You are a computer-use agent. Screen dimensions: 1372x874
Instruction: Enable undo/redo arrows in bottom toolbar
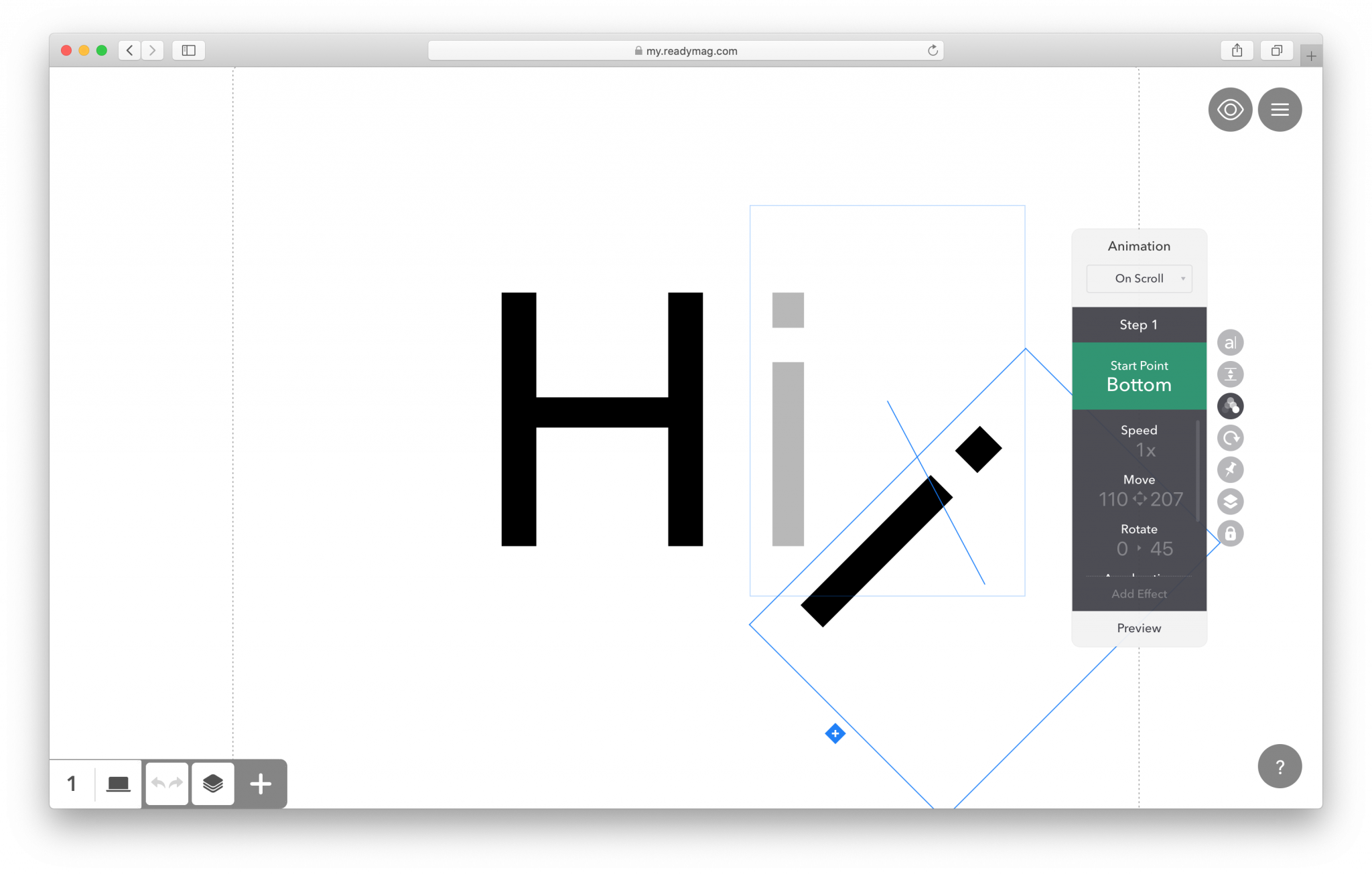click(x=167, y=784)
